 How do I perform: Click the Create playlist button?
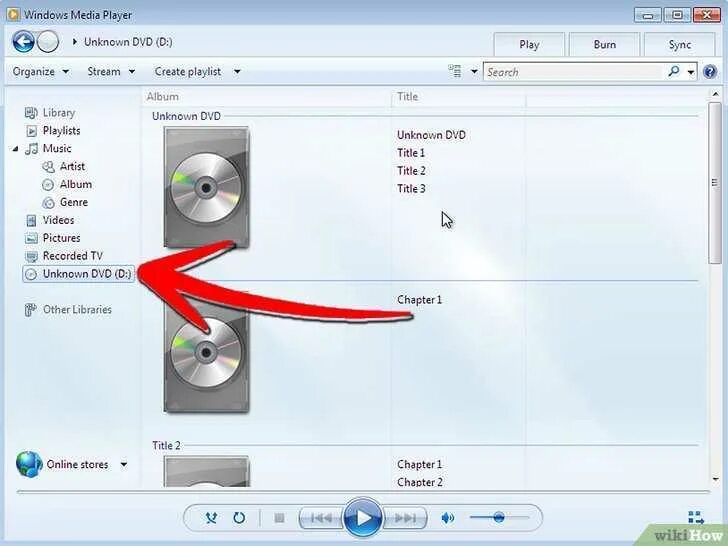[x=188, y=72]
